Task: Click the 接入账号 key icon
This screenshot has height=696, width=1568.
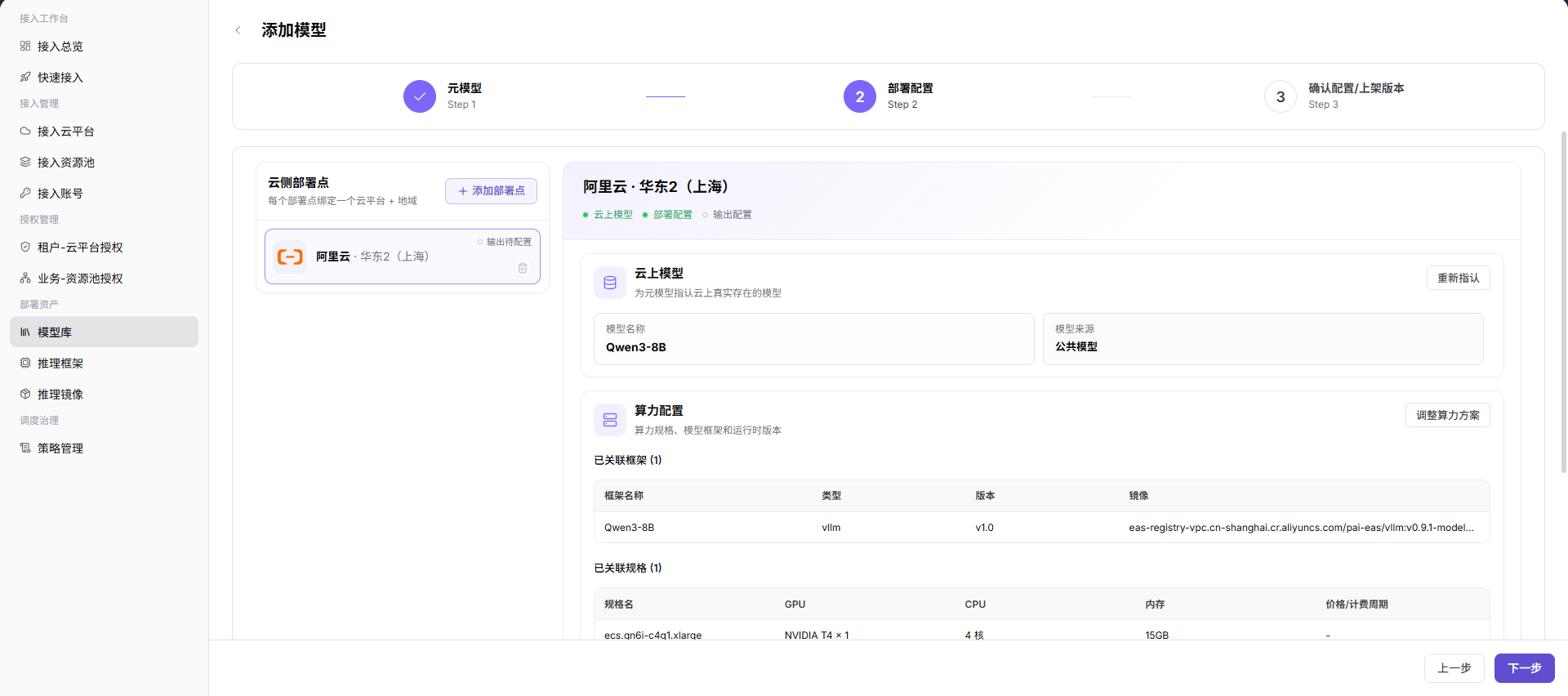Action: pos(25,193)
